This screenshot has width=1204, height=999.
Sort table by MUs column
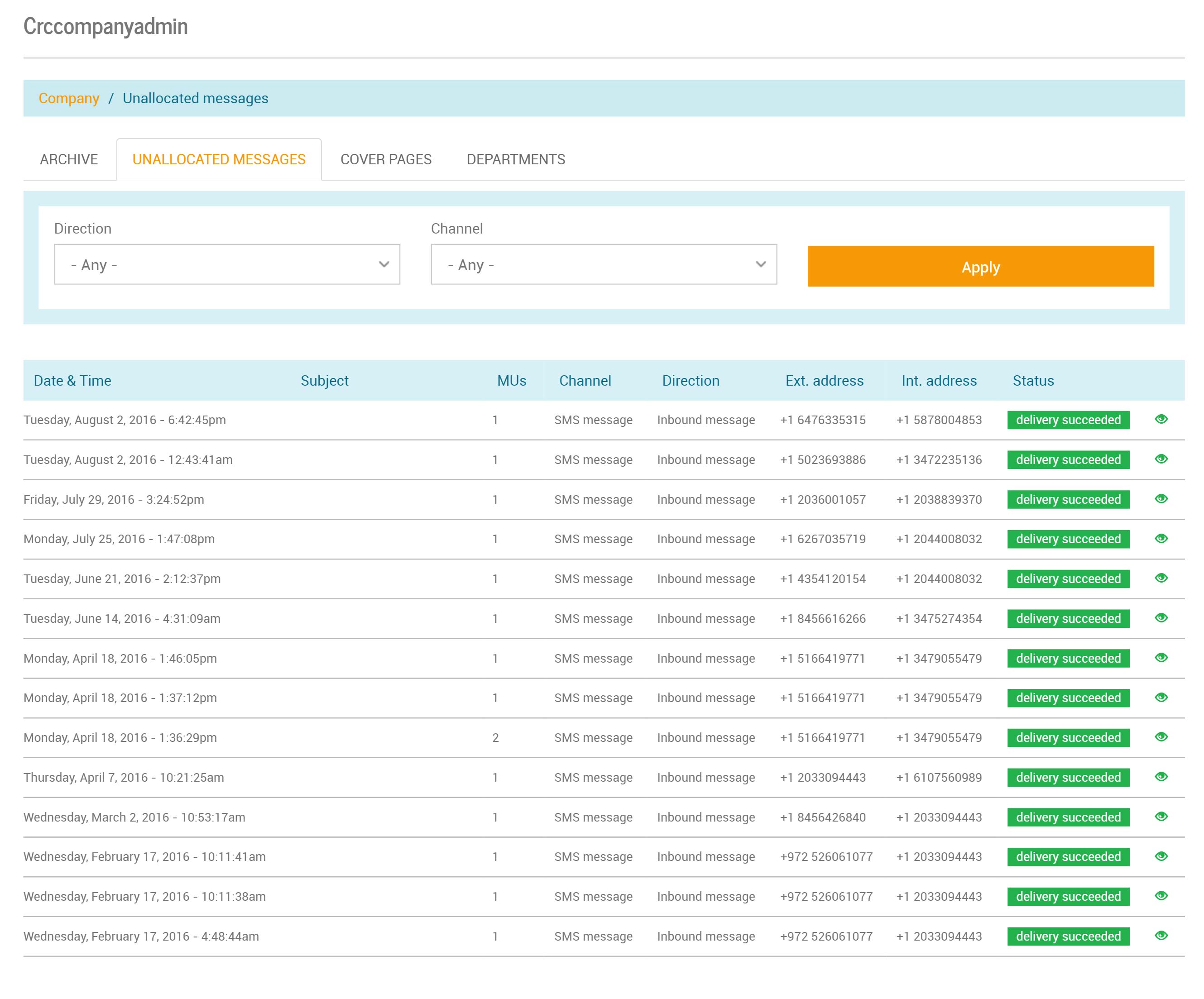(x=511, y=381)
